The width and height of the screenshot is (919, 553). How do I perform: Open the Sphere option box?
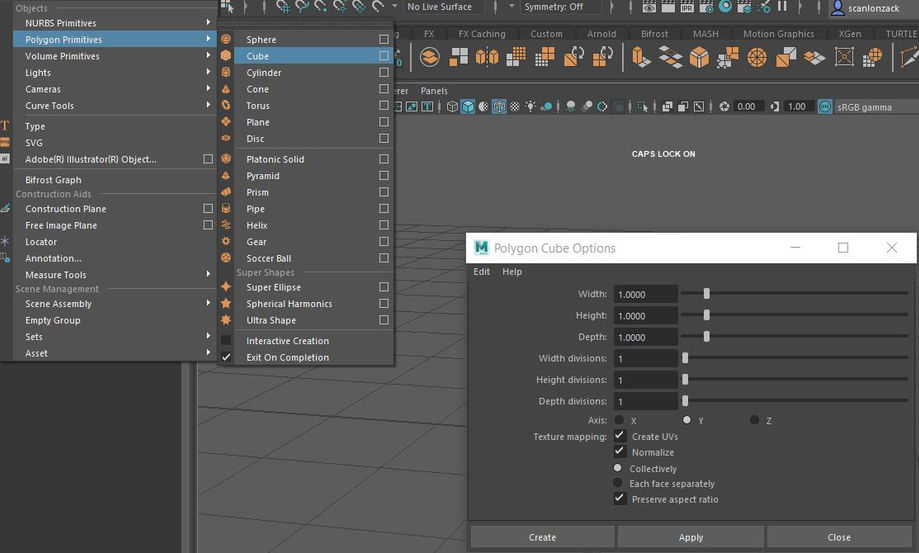coord(384,39)
